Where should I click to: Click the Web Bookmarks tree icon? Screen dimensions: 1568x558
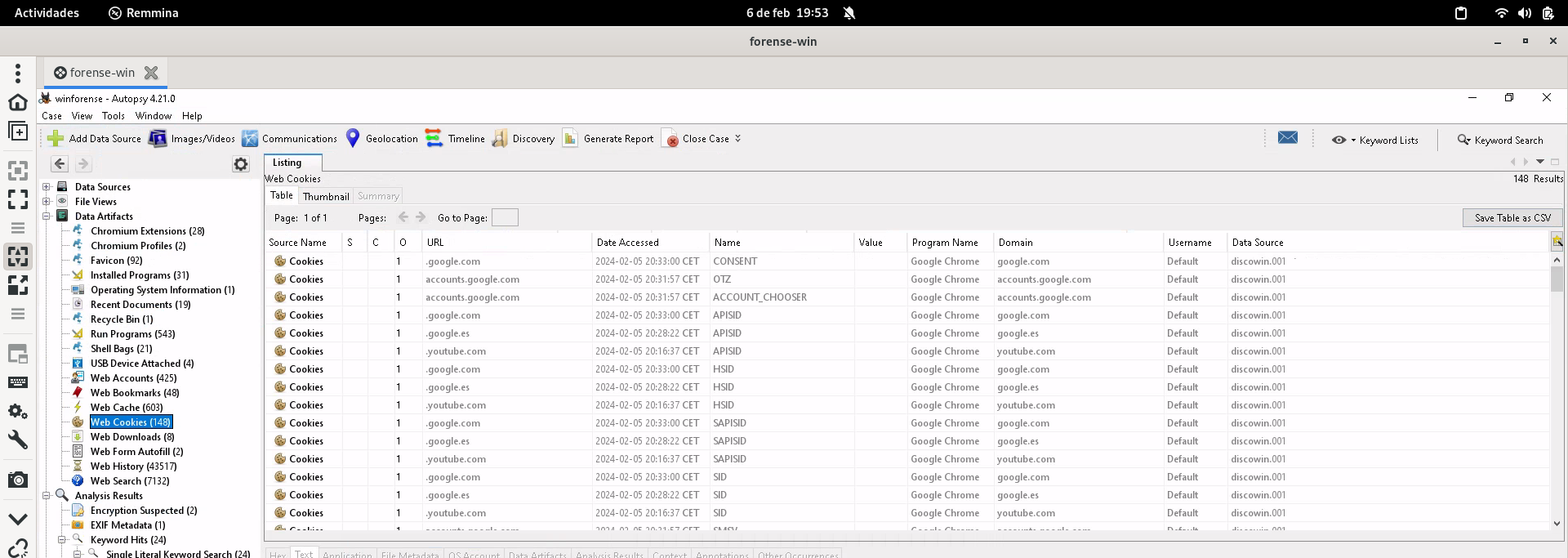click(78, 393)
